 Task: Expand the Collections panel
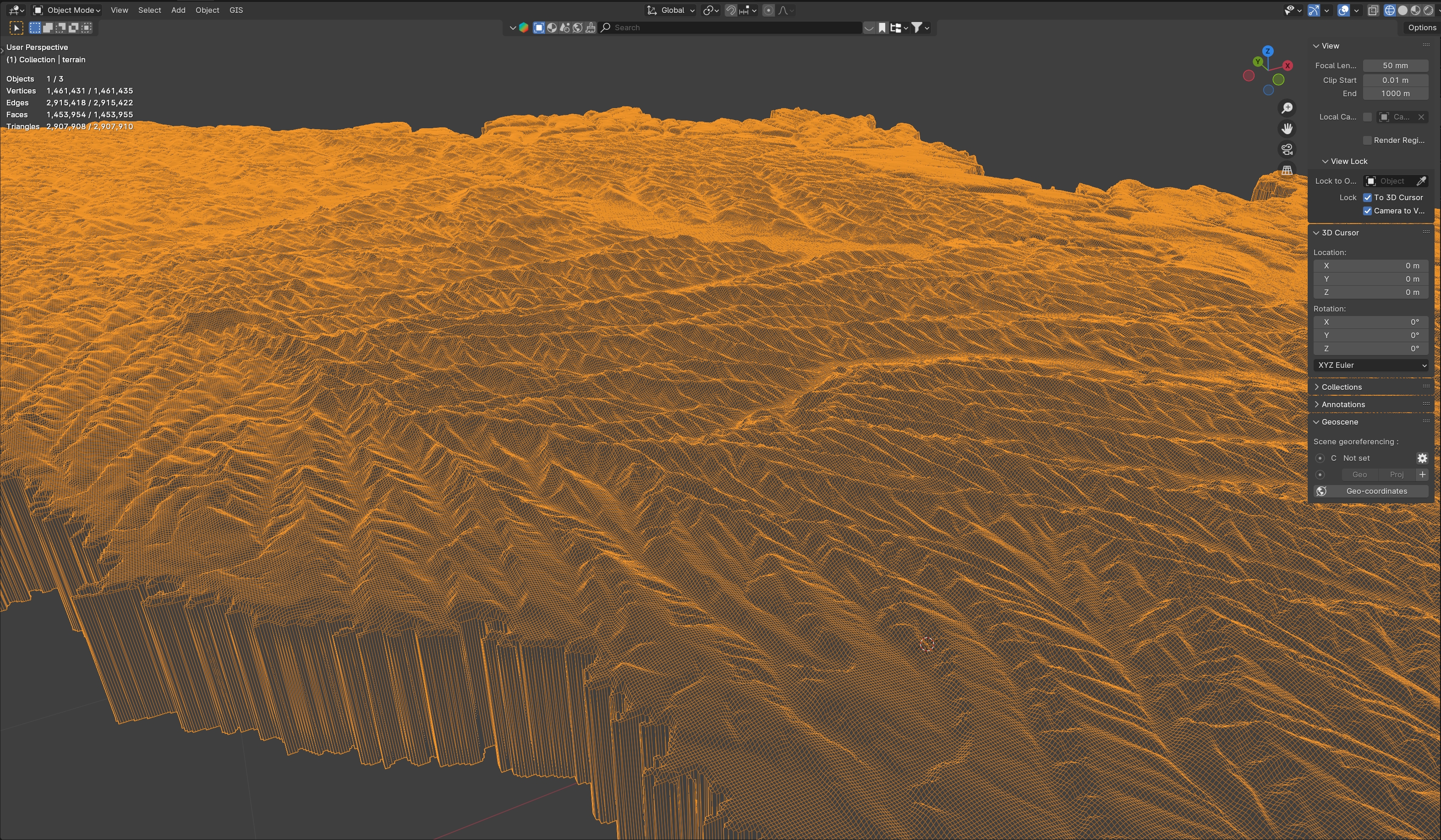[x=1341, y=387]
